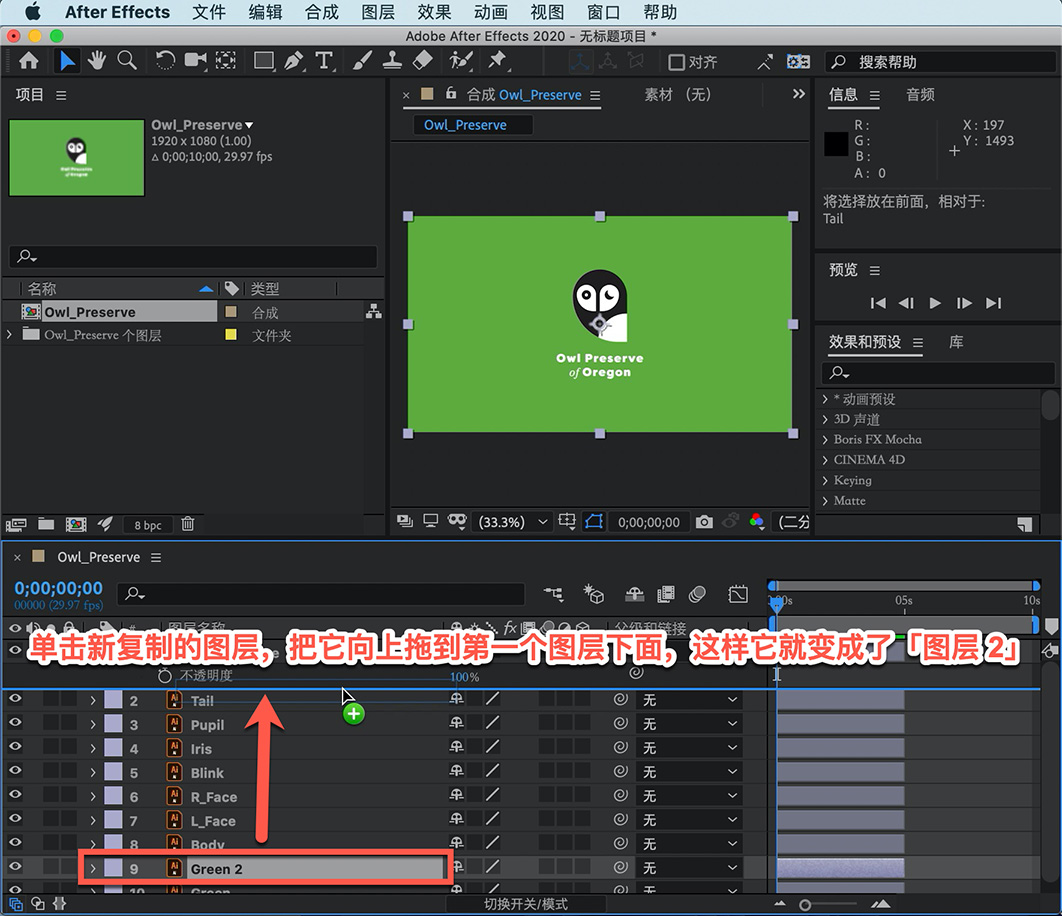1062x916 pixels.
Task: Open the 合成 menu
Action: (322, 12)
